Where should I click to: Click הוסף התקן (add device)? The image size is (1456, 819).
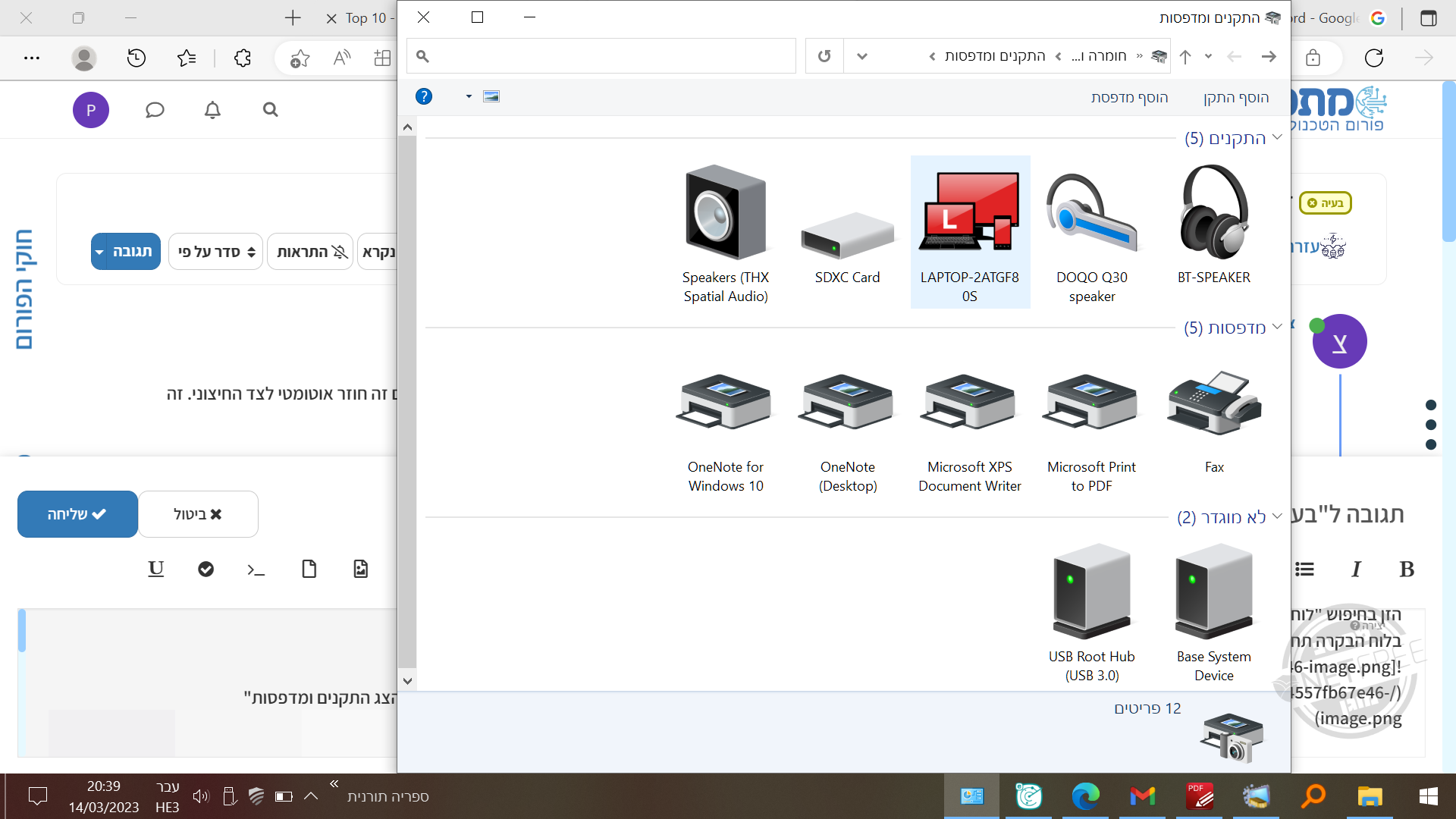[1236, 97]
